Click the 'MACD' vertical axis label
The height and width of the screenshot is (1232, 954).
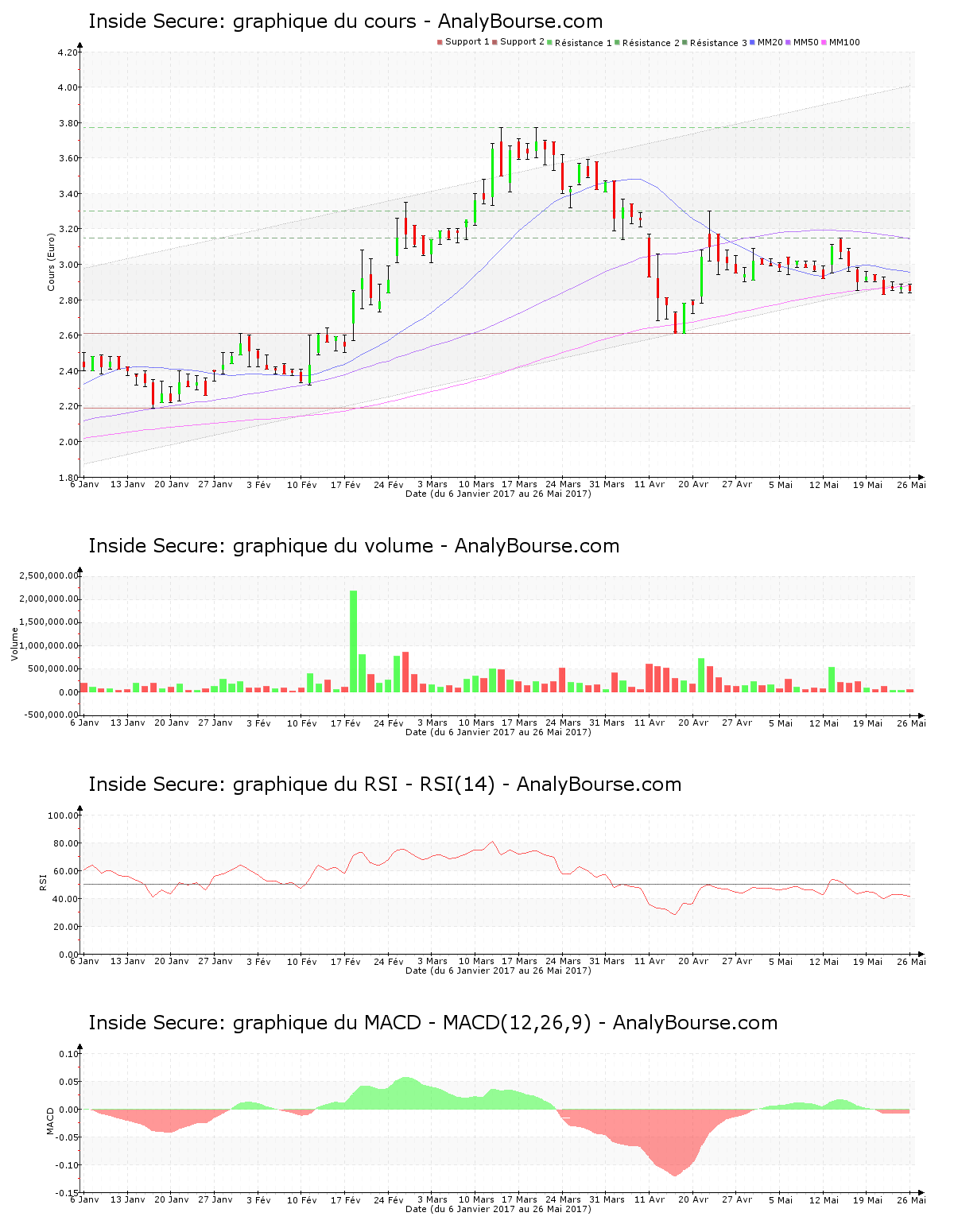(x=51, y=1121)
